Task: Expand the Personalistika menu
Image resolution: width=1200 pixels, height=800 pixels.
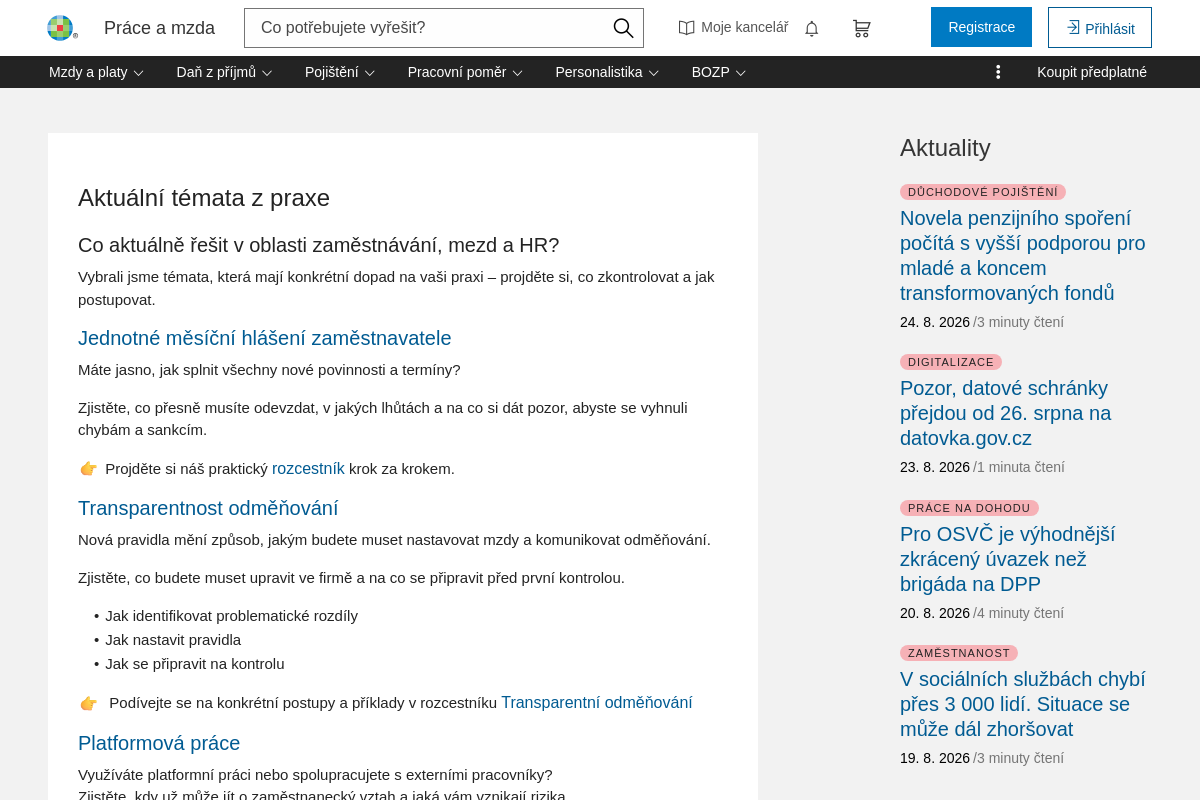Action: (607, 72)
